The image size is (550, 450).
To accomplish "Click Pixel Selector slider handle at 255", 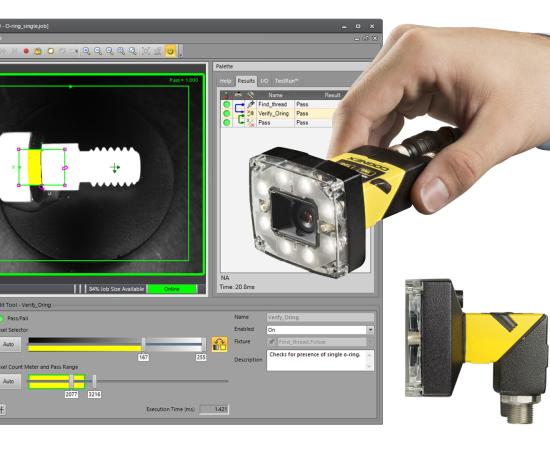I will pyautogui.click(x=203, y=345).
